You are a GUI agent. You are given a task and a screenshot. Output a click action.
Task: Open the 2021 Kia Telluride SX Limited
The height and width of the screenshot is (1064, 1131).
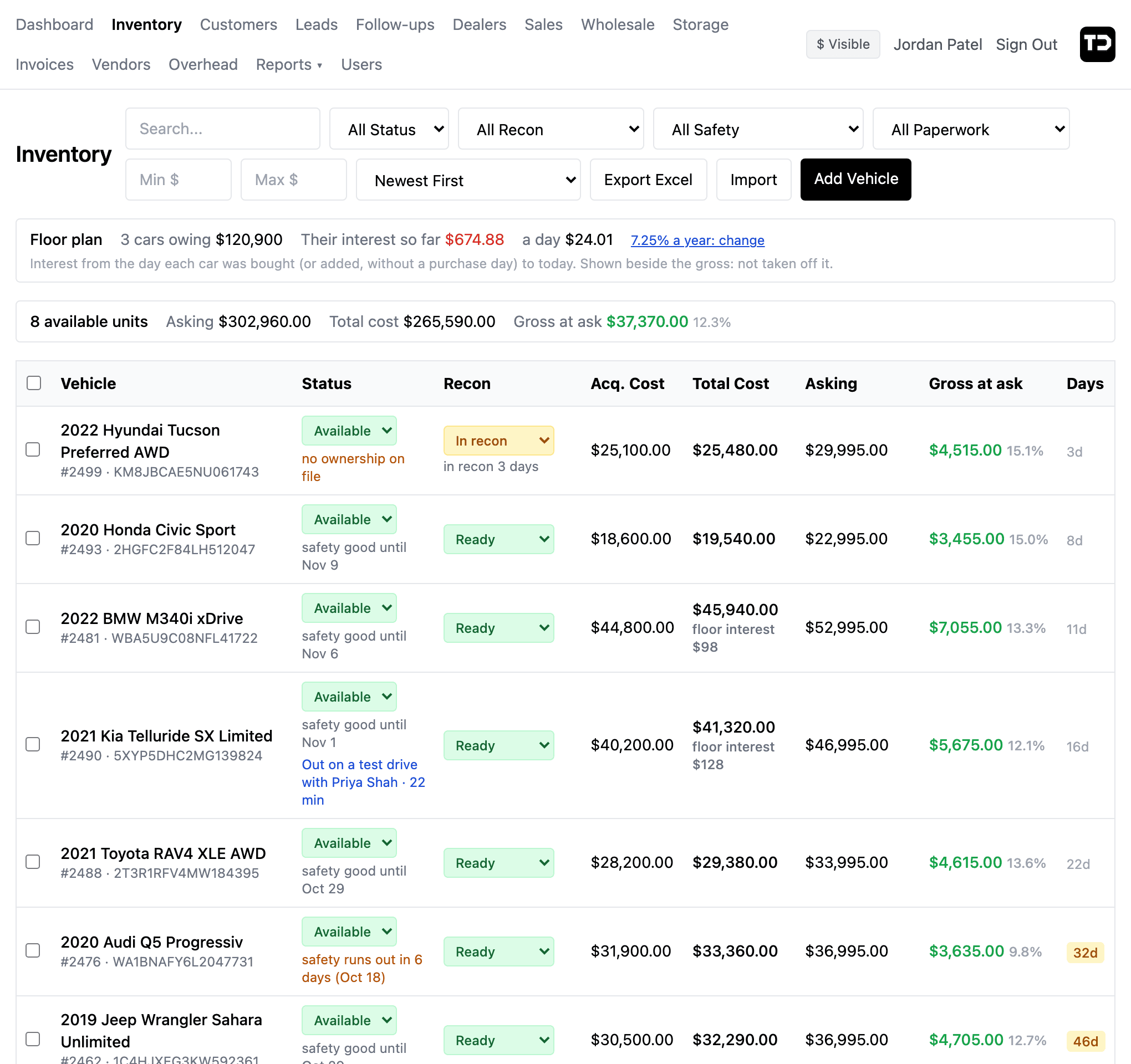coord(167,736)
